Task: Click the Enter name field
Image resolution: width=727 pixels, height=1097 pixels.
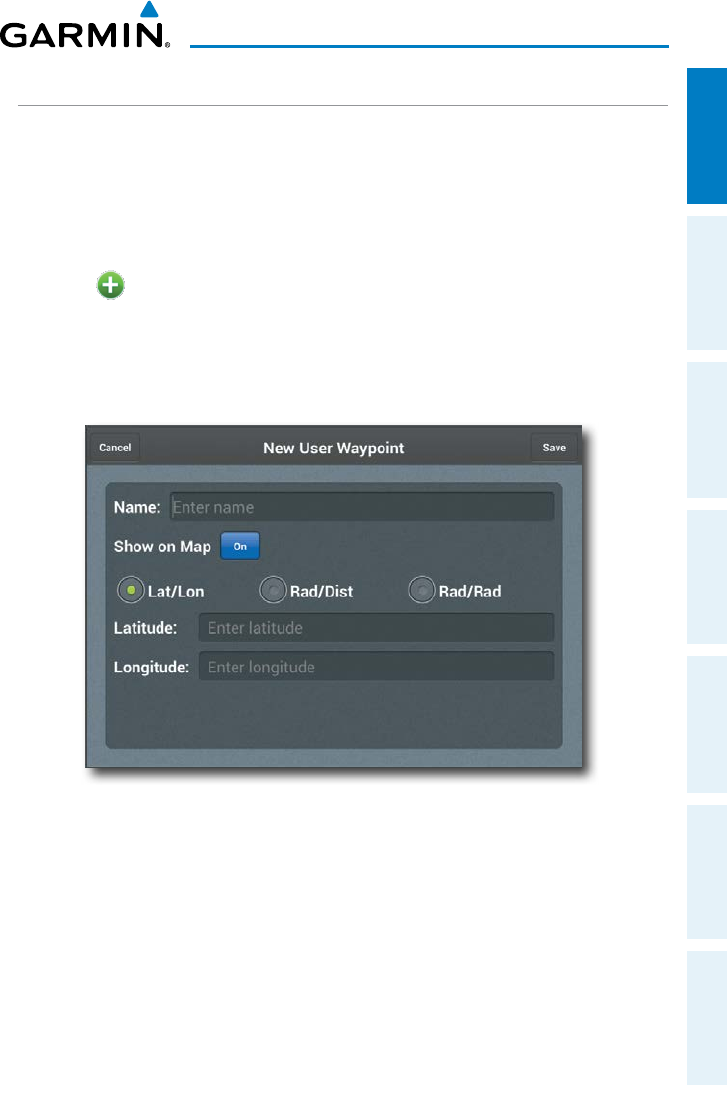Action: (x=362, y=507)
